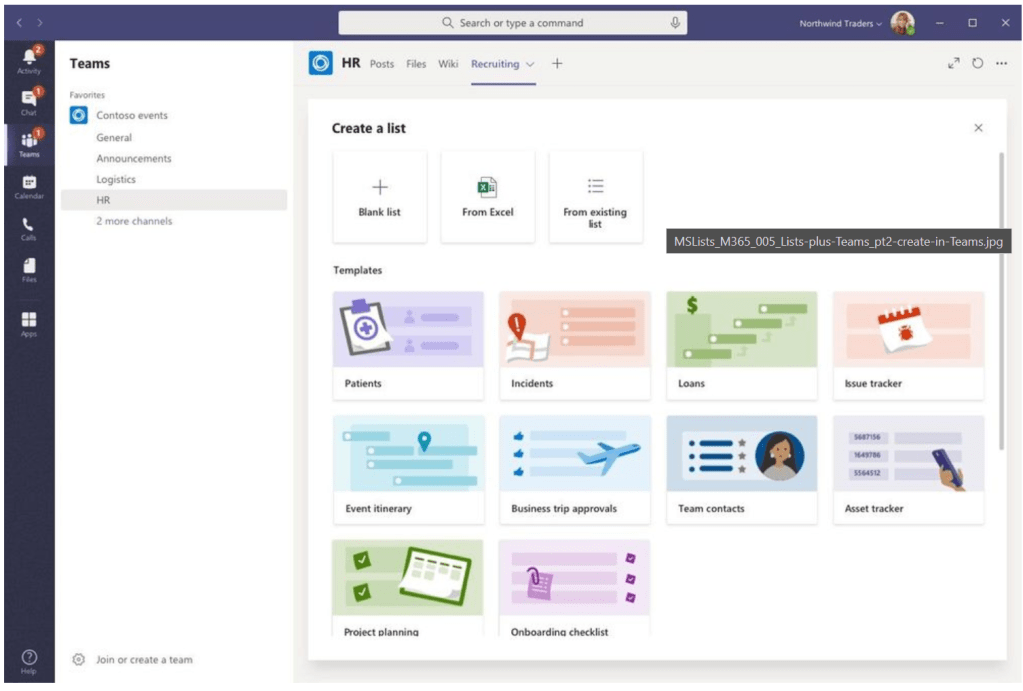The image size is (1023, 691).
Task: Switch to the Wiki tab
Action: 448,64
